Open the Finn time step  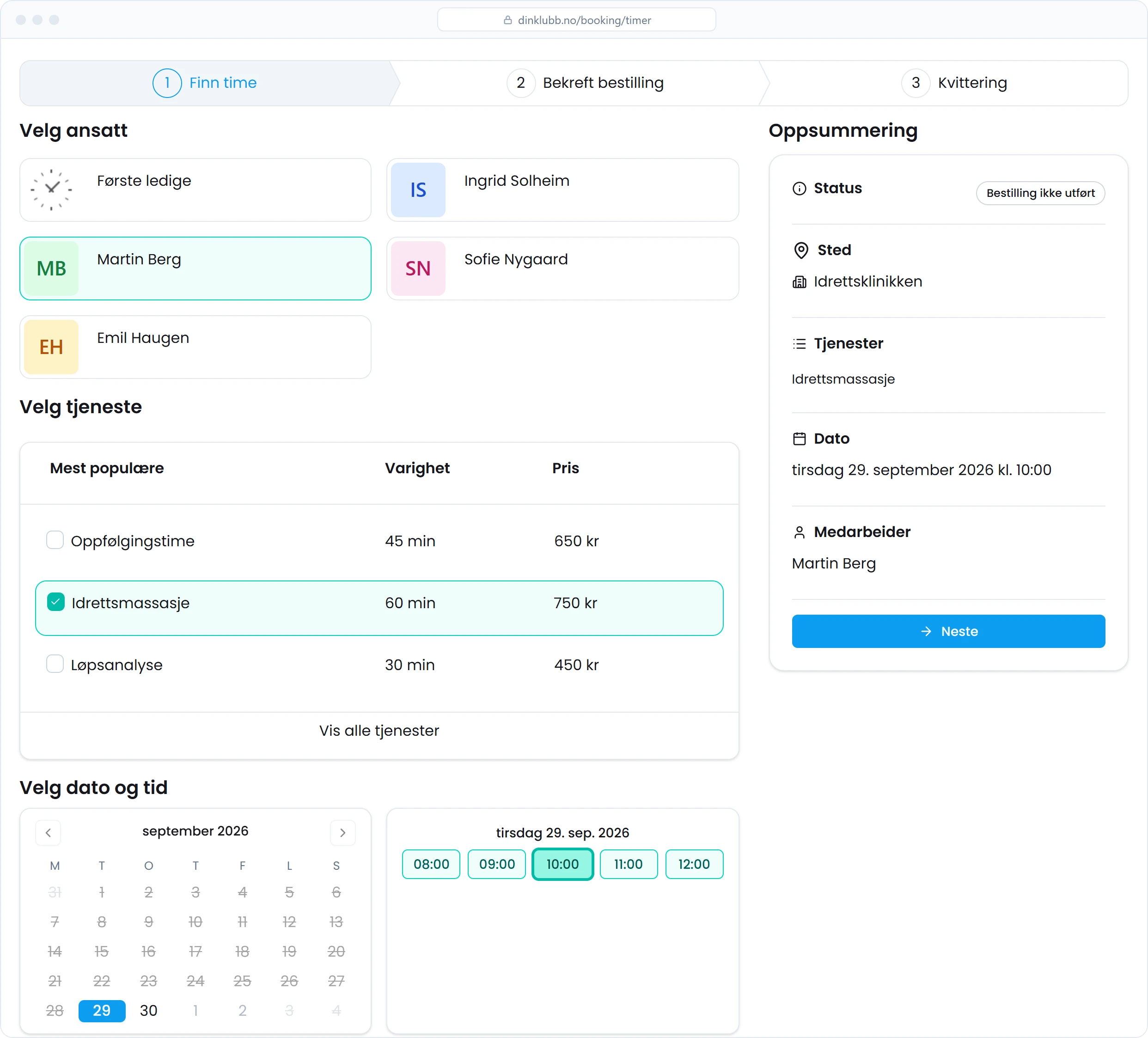205,83
